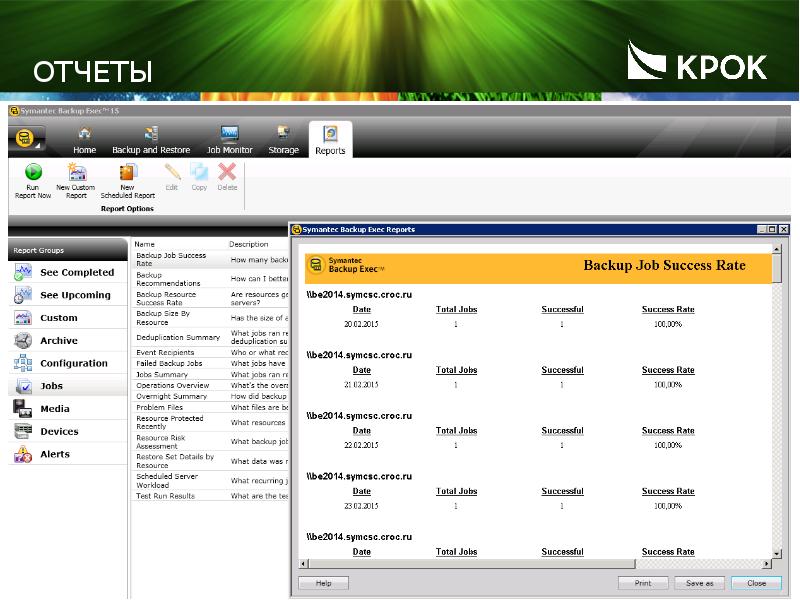
Task: Select the Jobs report group
Action: 68,386
